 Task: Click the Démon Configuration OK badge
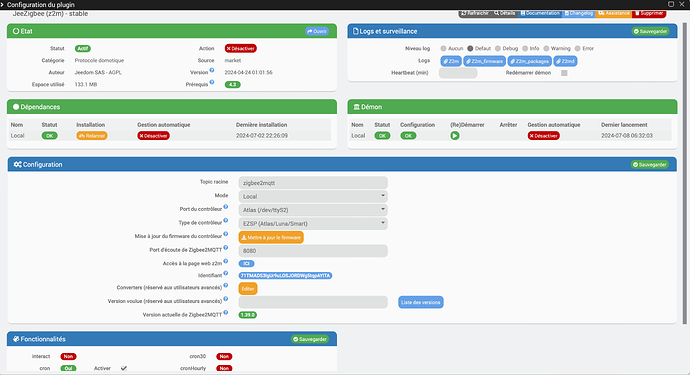coord(408,136)
